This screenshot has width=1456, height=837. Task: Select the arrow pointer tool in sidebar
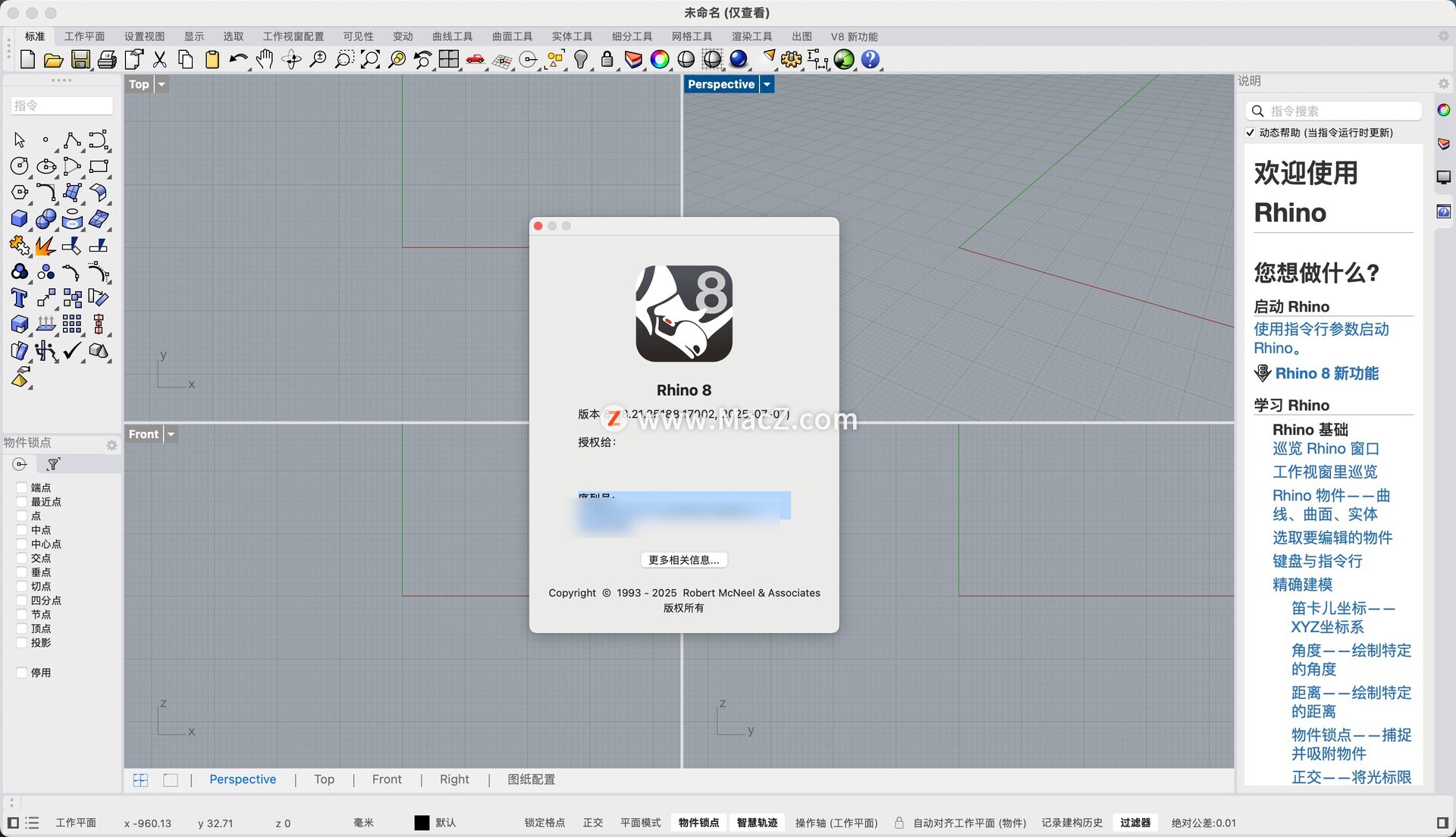pos(20,140)
